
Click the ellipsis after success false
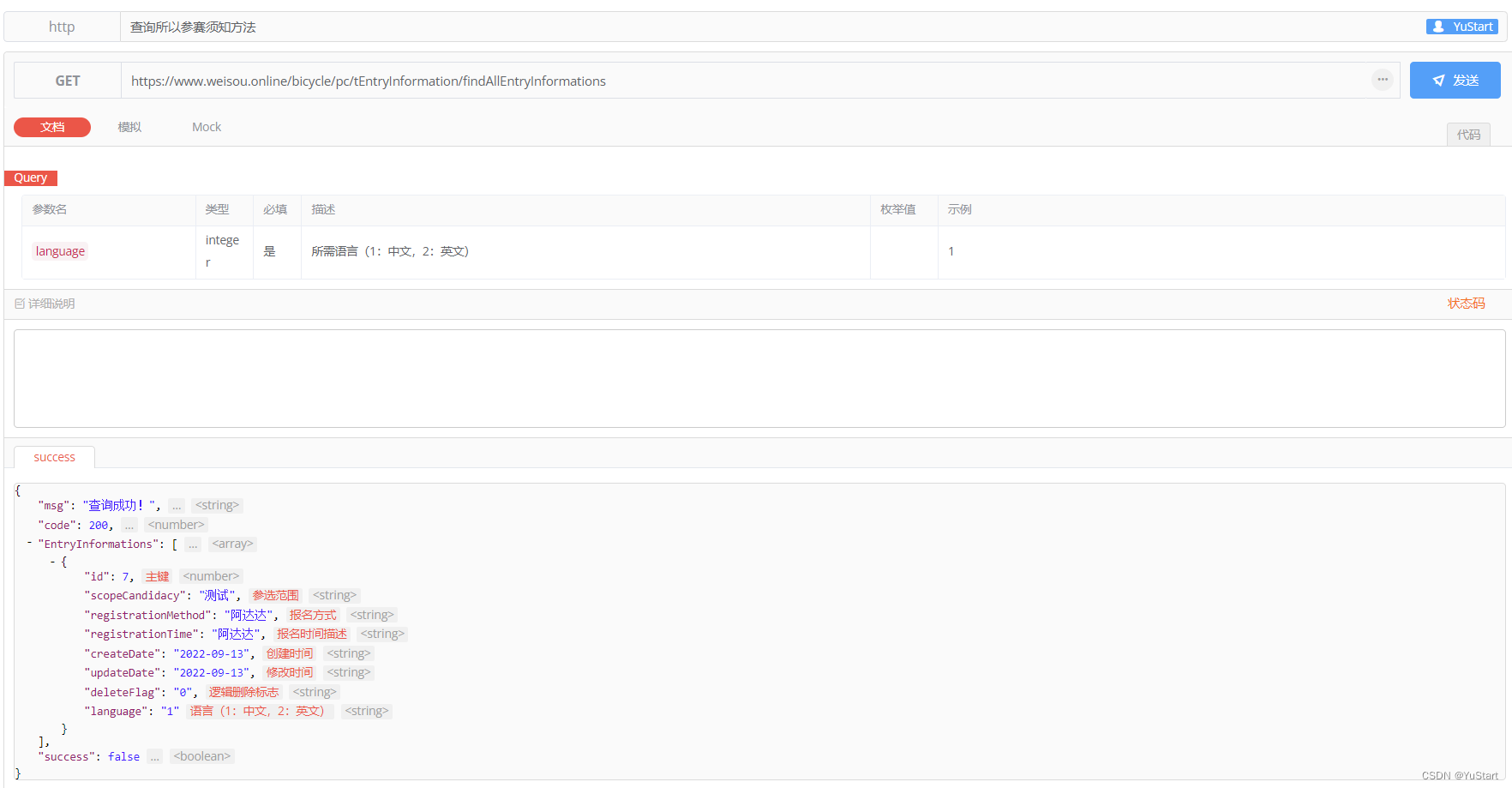click(154, 756)
